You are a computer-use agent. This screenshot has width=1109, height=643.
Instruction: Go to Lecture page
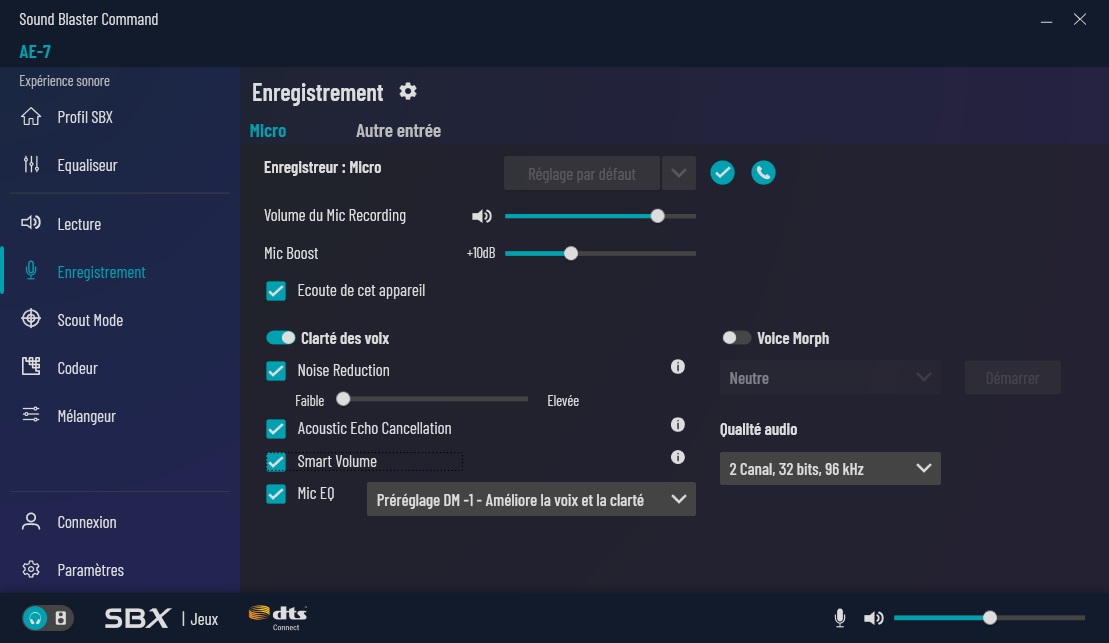coord(79,224)
